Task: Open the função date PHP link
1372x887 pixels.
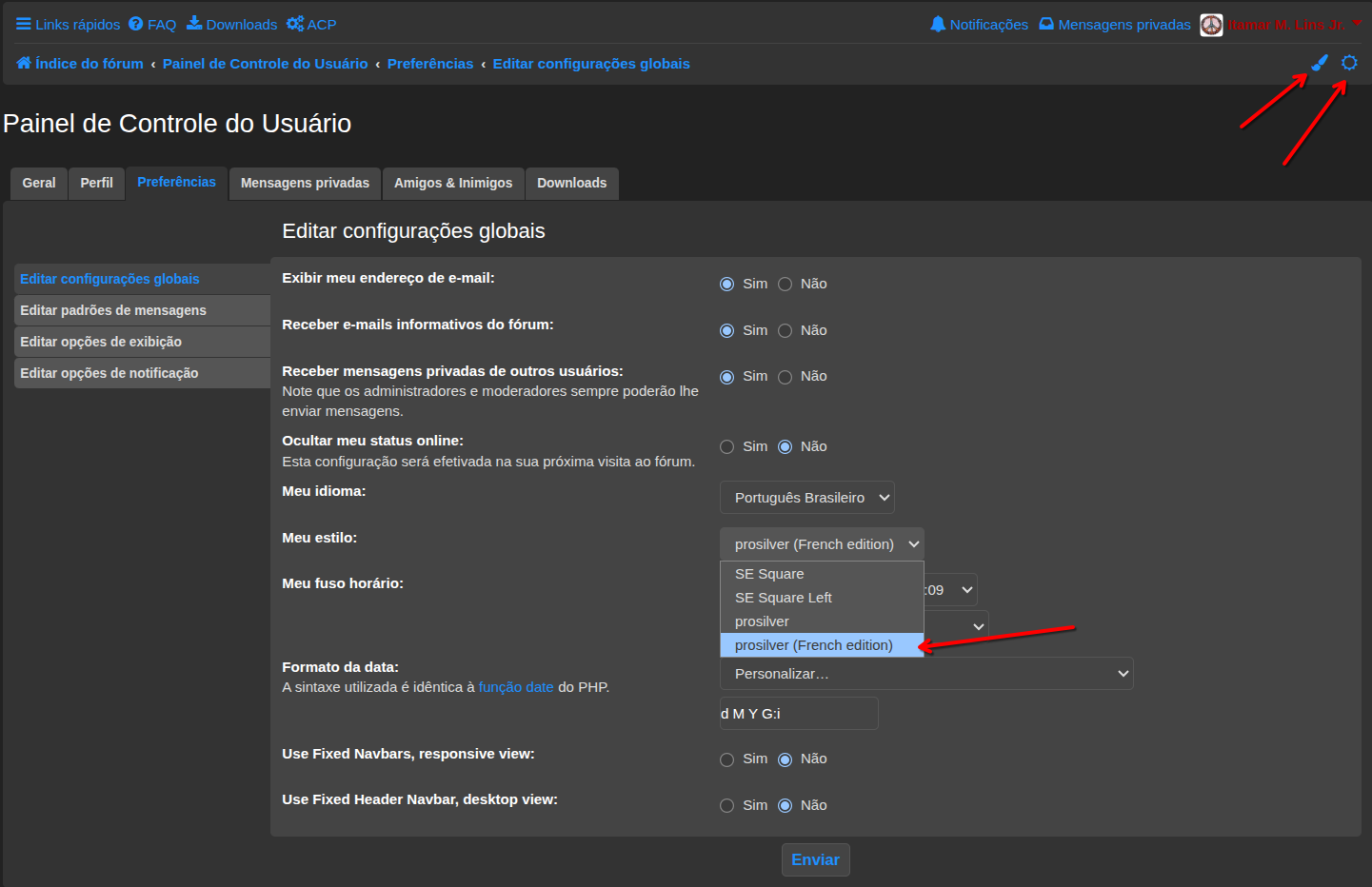Action: tap(515, 687)
